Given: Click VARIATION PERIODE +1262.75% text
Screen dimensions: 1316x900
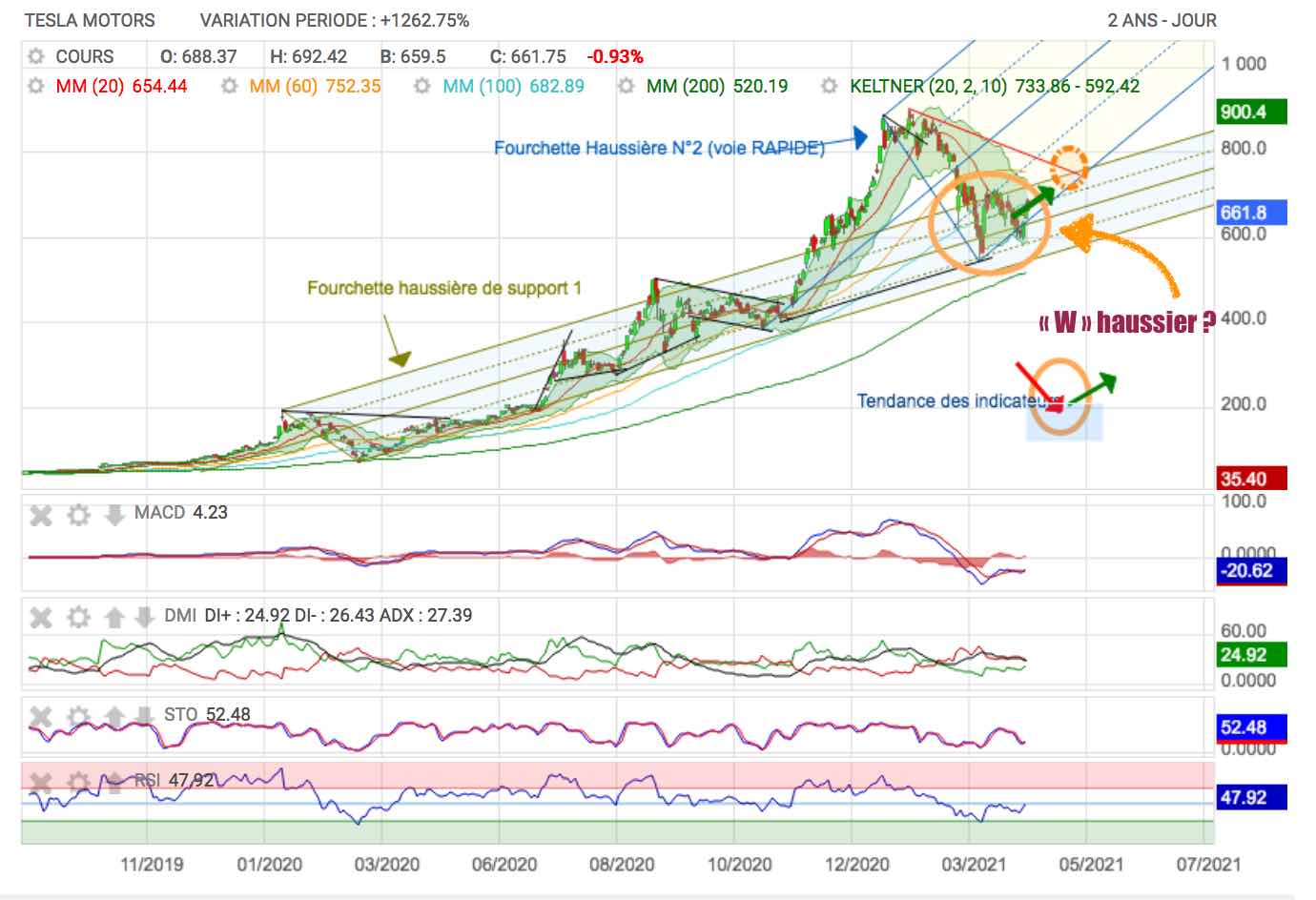Looking at the screenshot, I should point(335,20).
